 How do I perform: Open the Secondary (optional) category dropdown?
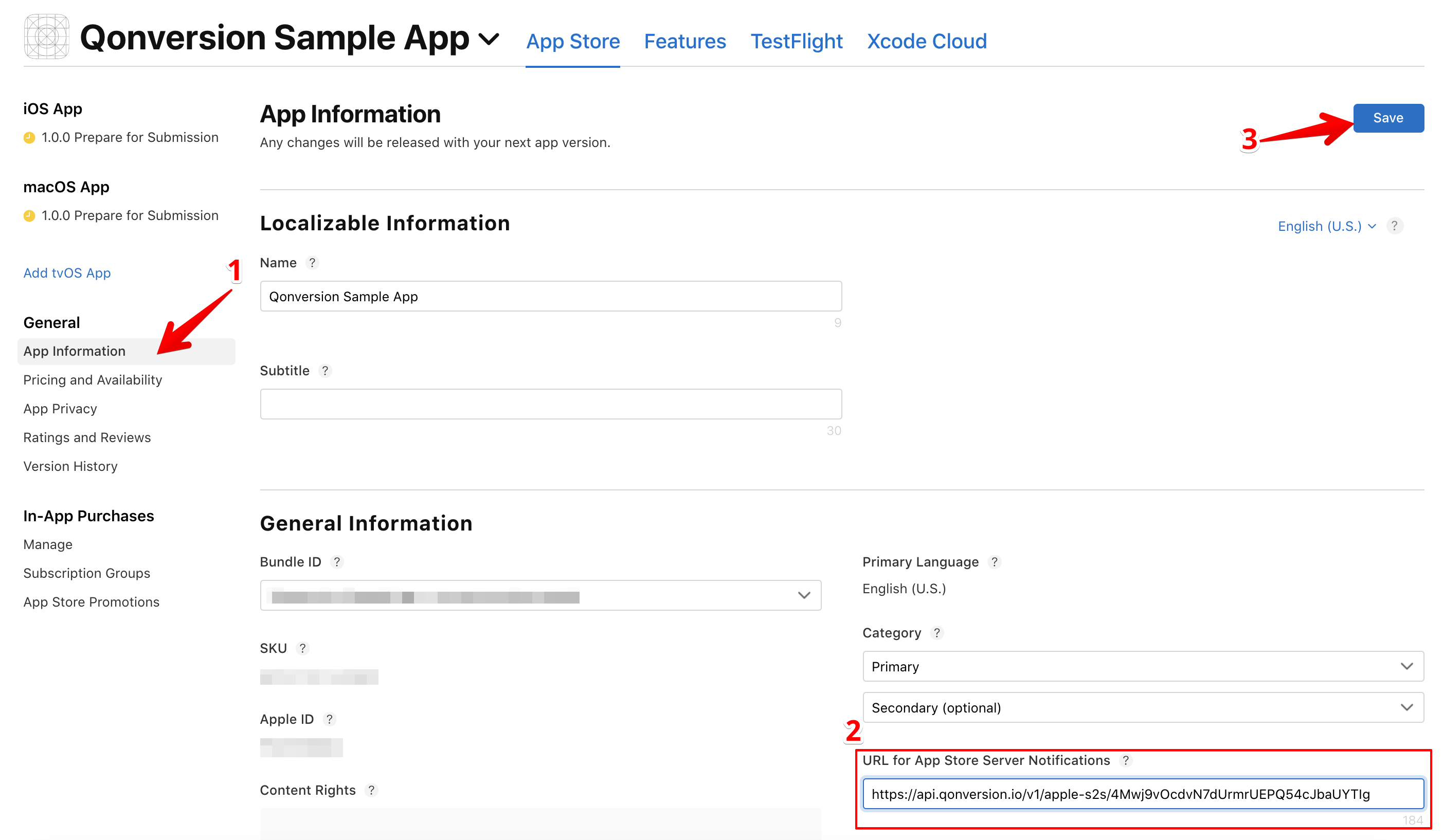(x=1142, y=708)
